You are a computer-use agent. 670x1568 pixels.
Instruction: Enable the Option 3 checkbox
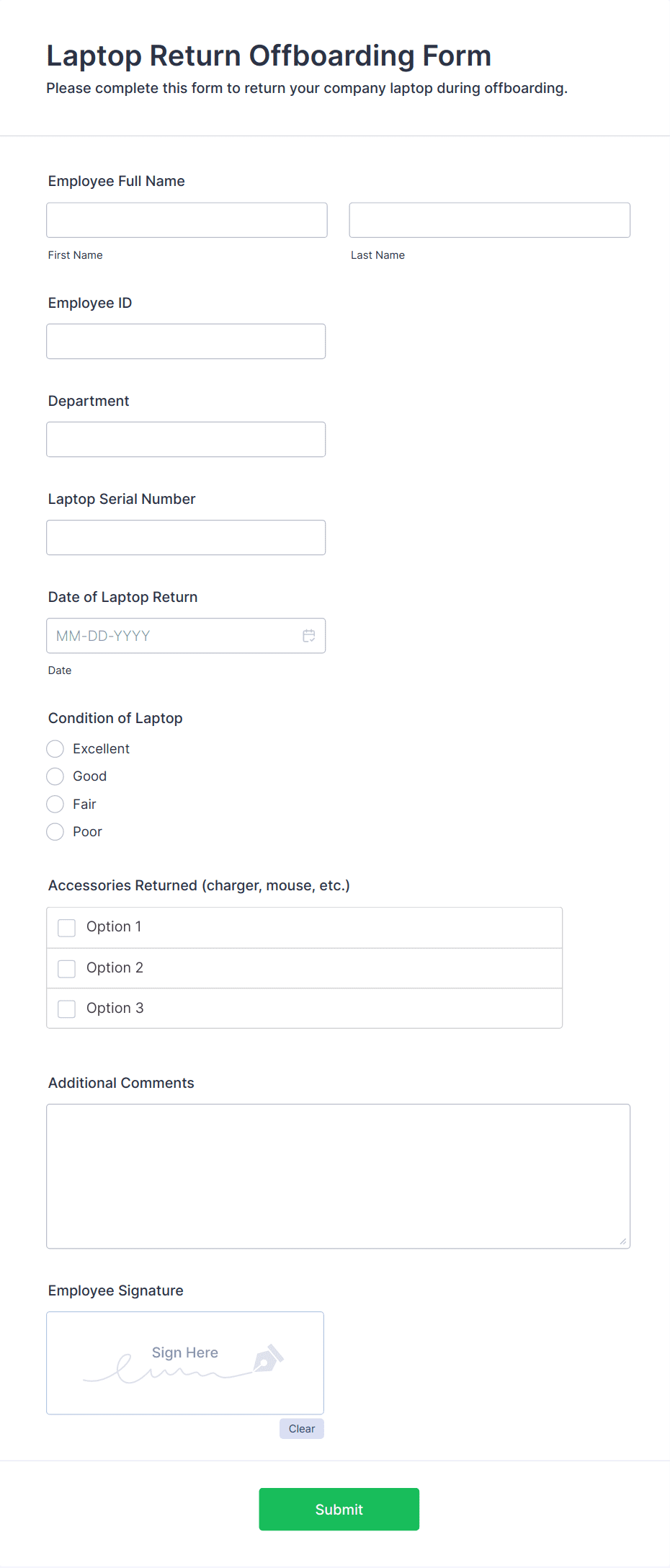tap(67, 1009)
